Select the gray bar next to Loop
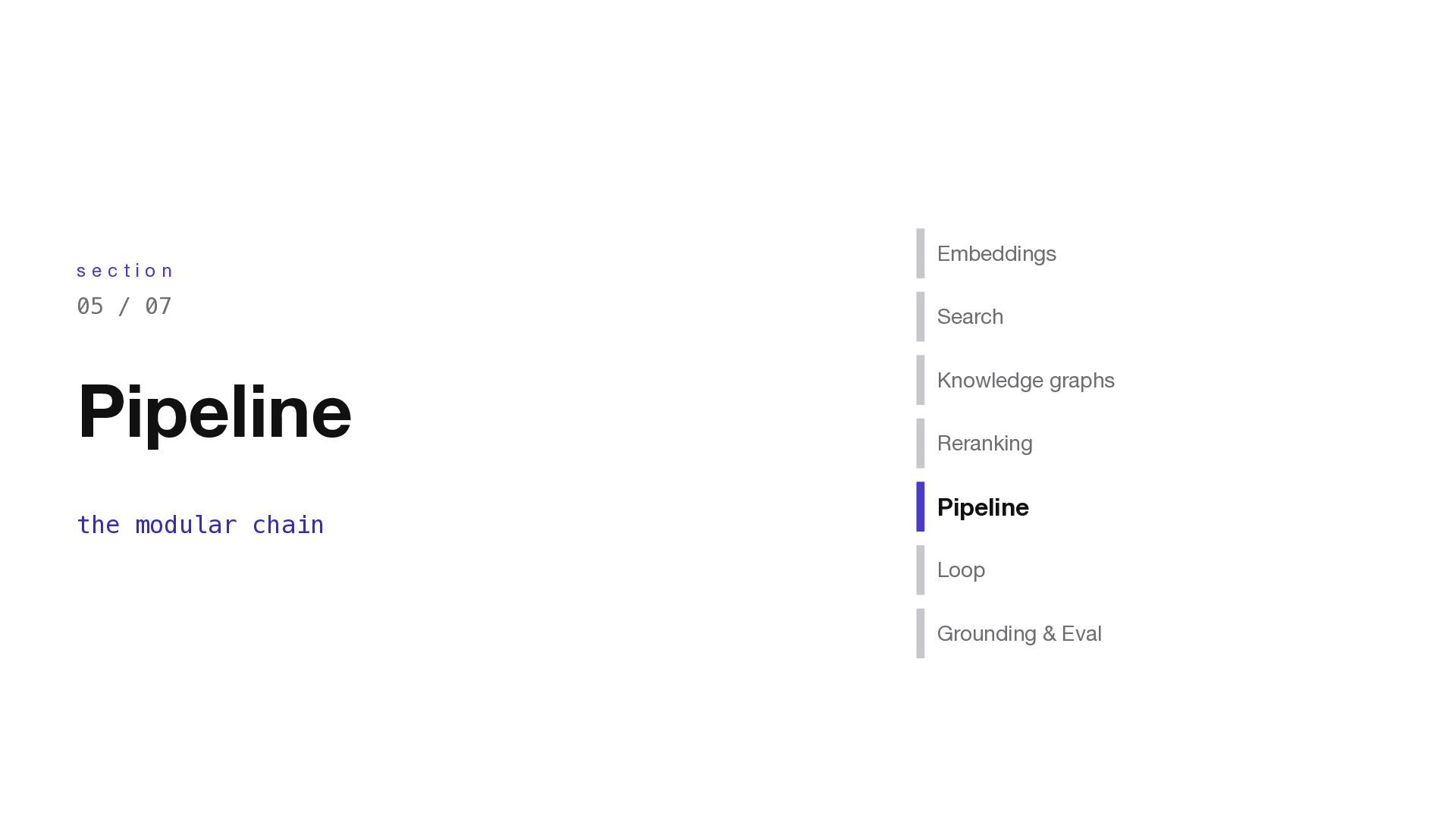Viewport: 1456px width, 819px height. tap(921, 570)
